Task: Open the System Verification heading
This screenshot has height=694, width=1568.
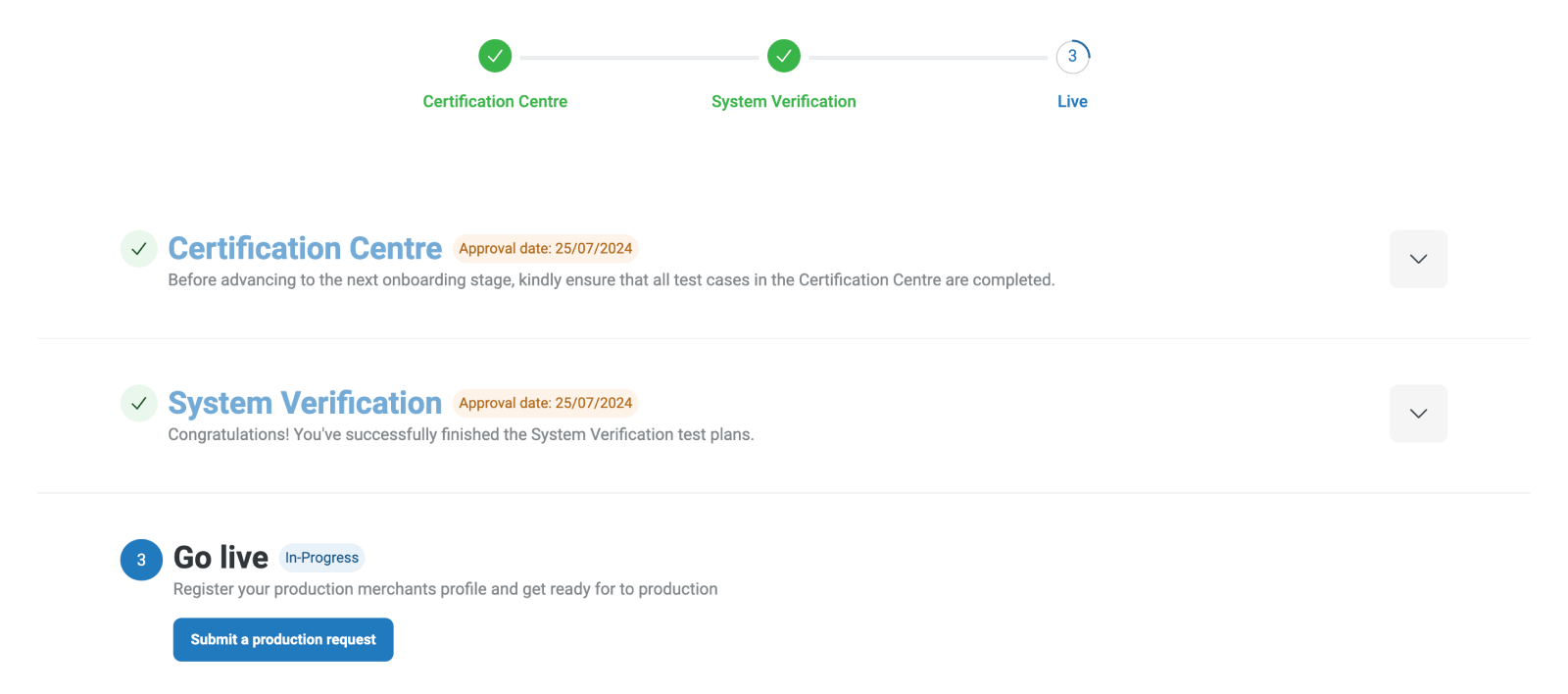Action: coord(305,403)
